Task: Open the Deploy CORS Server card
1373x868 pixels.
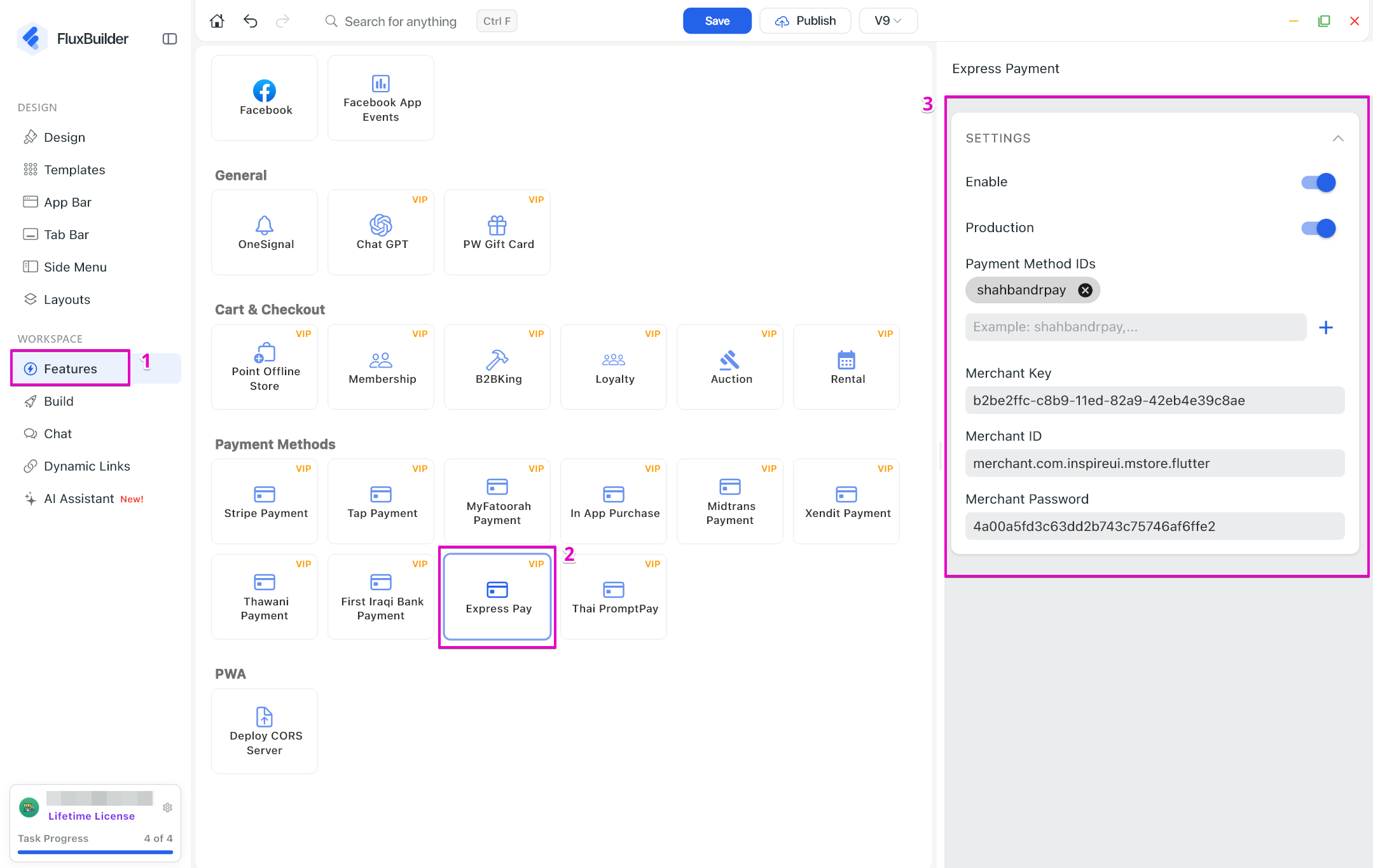Action: (x=265, y=731)
